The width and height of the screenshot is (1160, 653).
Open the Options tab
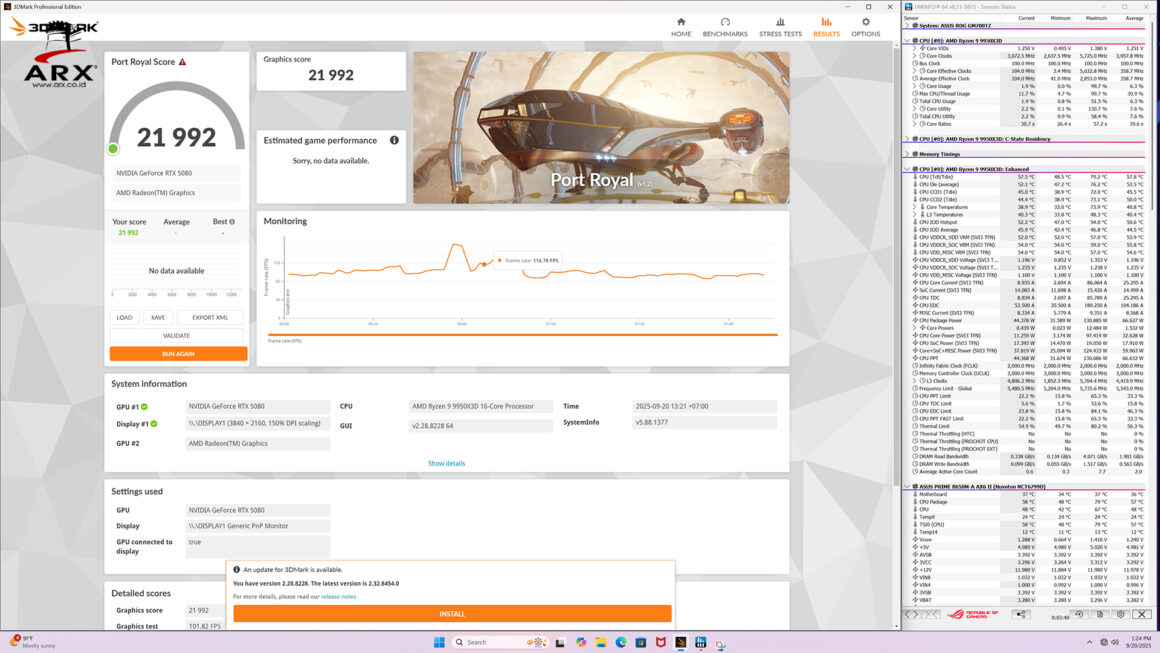pyautogui.click(x=866, y=27)
